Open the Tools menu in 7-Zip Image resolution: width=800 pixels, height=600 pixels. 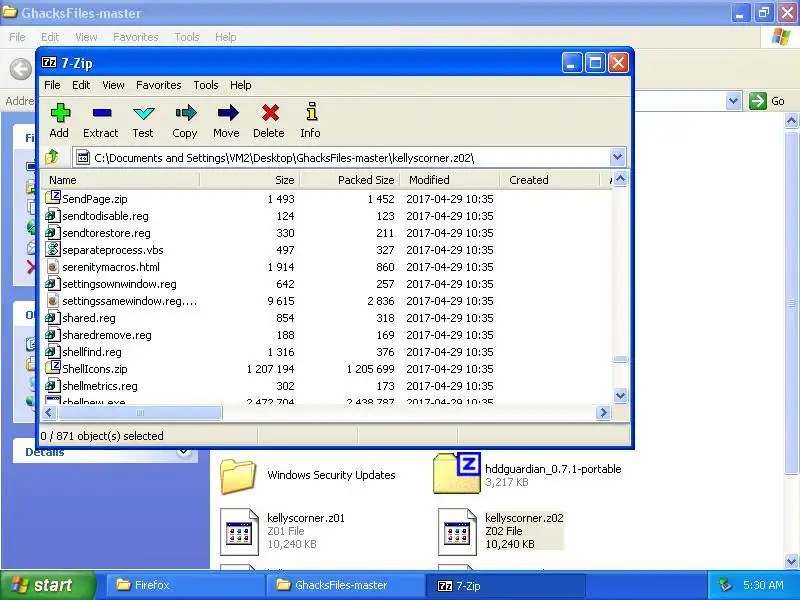point(206,85)
